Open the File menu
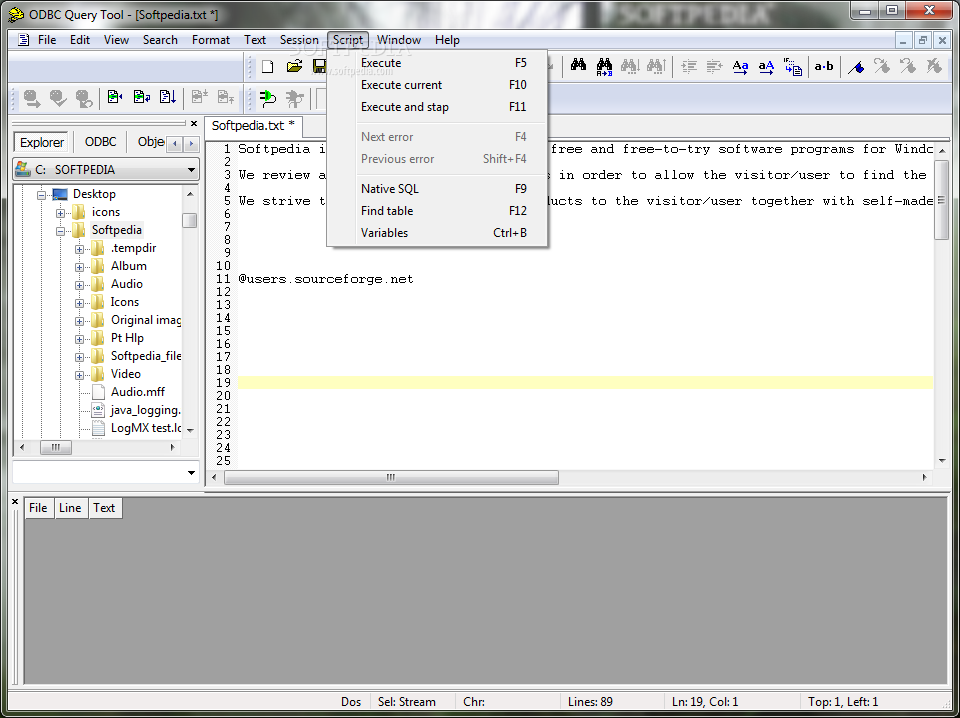 47,40
